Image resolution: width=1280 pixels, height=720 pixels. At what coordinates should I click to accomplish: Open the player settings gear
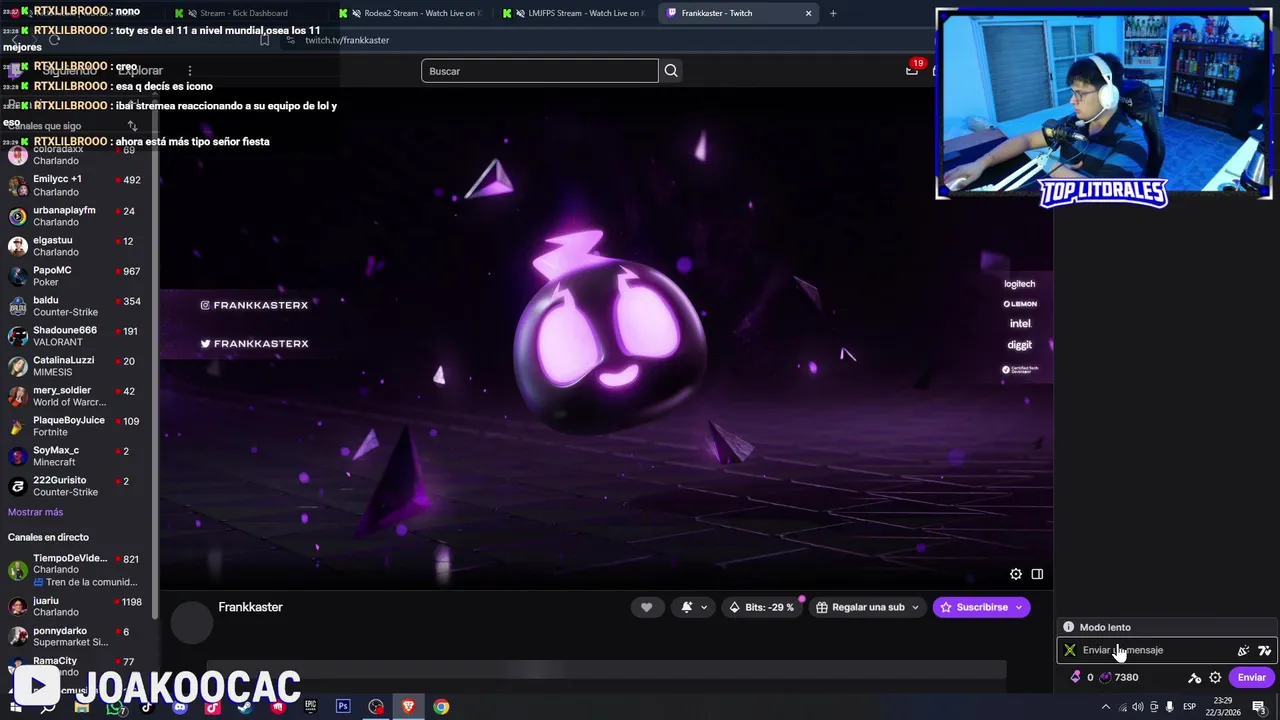pos(1016,574)
